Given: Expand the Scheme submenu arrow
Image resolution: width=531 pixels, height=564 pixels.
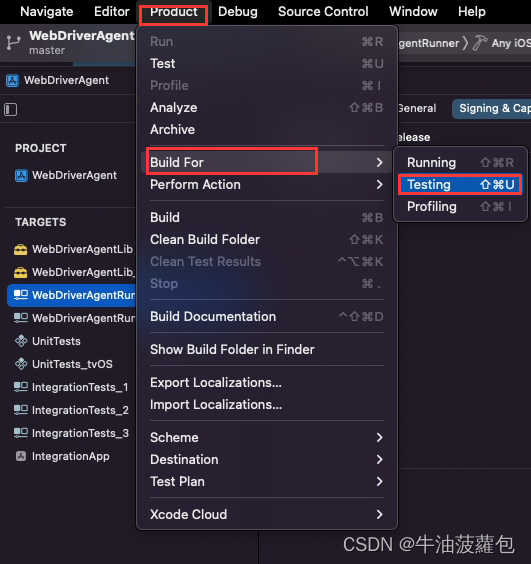Looking at the screenshot, I should [380, 437].
